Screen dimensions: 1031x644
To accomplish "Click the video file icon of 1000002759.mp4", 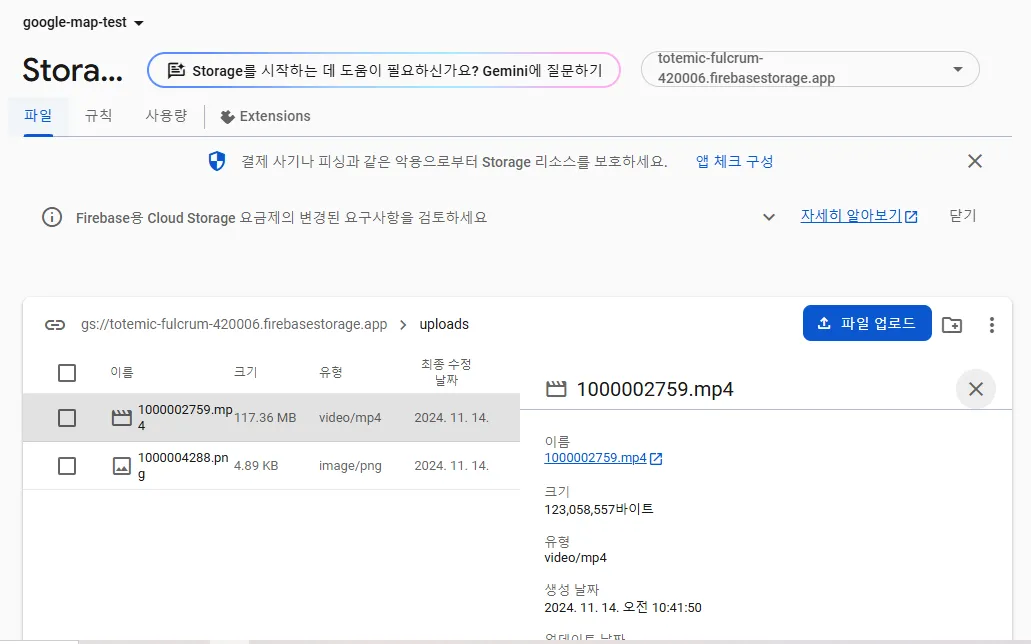I will pos(122,418).
